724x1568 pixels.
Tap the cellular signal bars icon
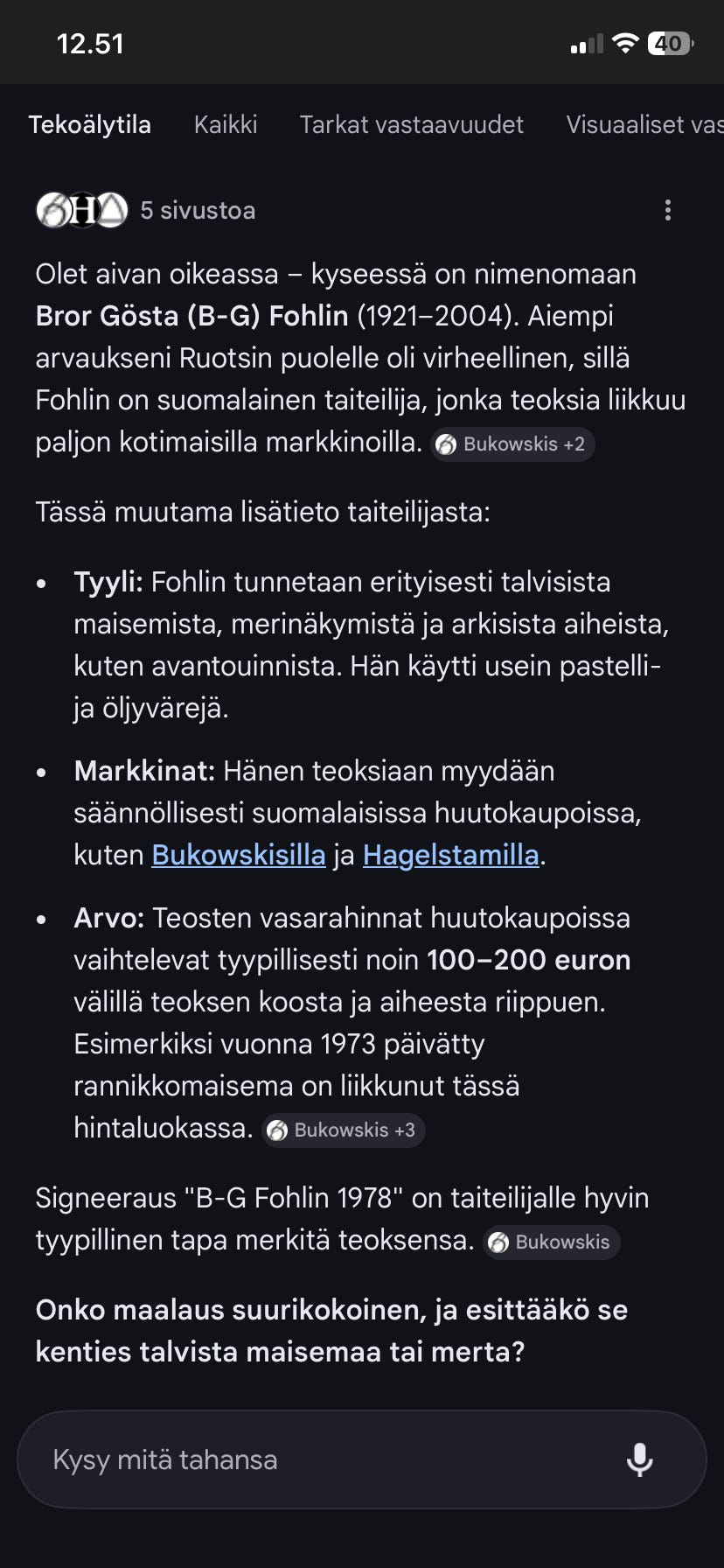pyautogui.click(x=585, y=41)
